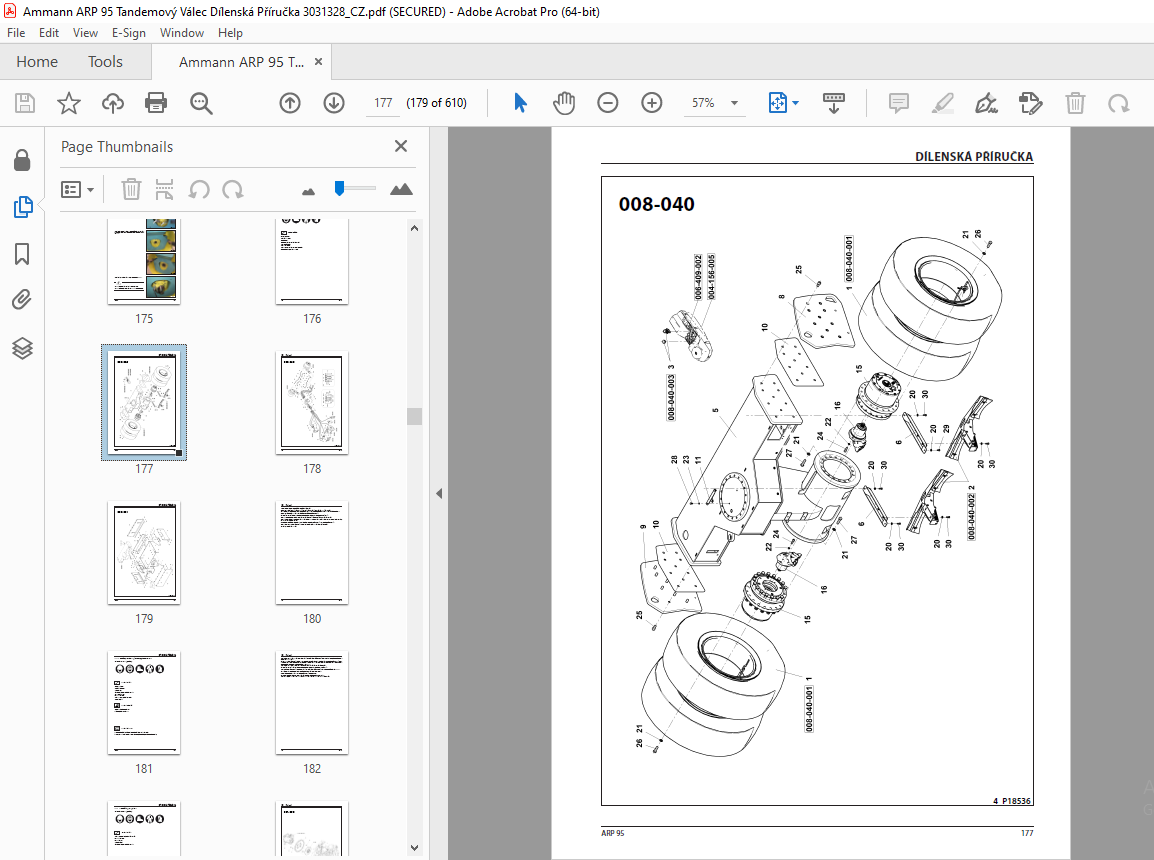Open the Help menu
1154x860 pixels.
click(230, 33)
